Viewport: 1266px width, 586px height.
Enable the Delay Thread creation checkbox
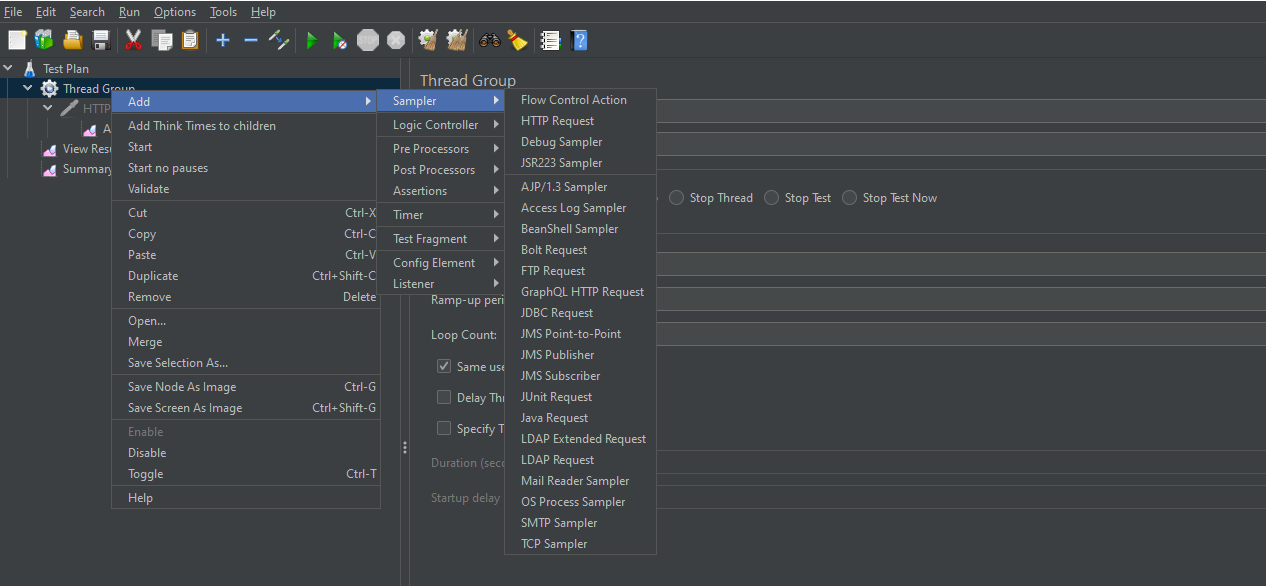[x=444, y=397]
